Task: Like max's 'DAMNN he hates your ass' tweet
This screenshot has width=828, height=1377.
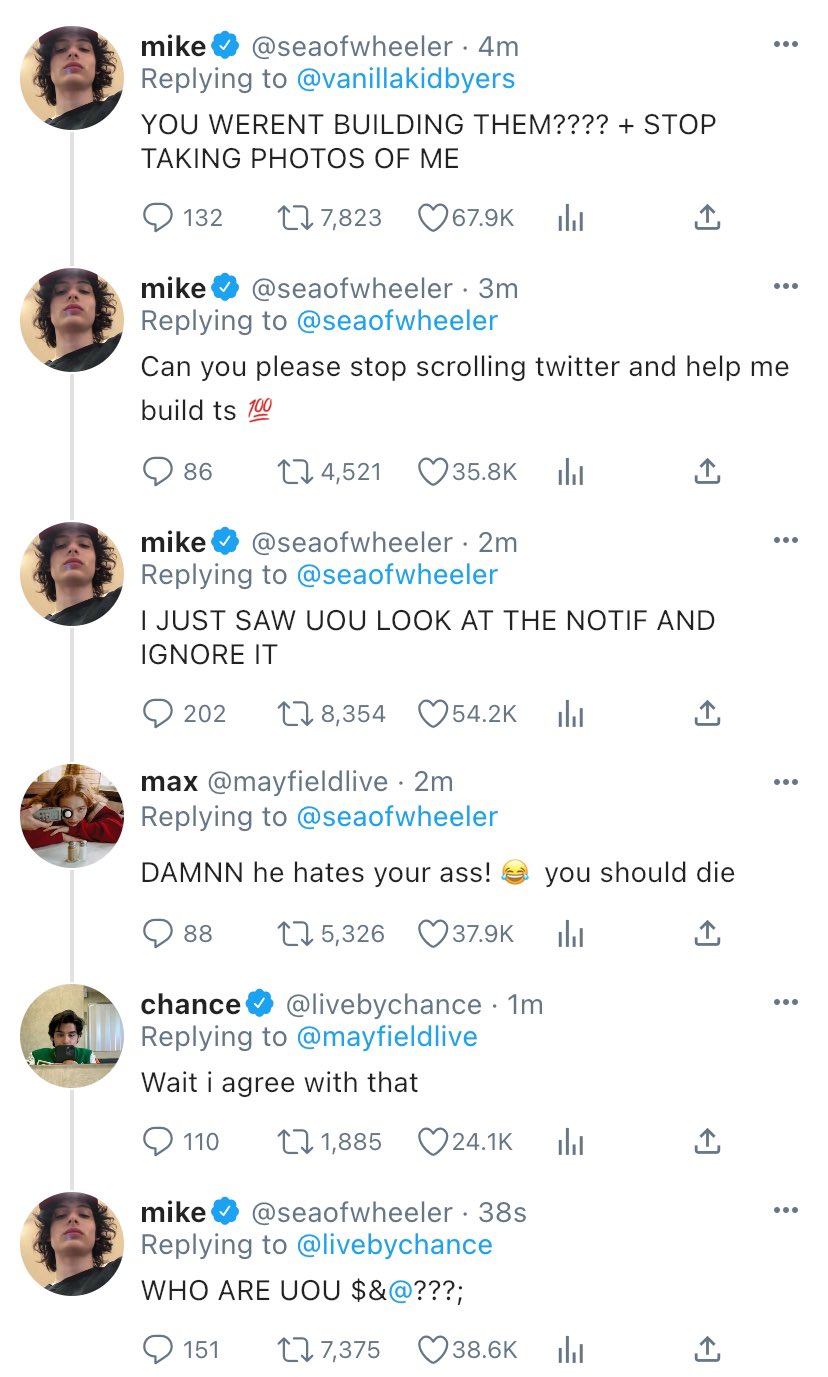Action: click(x=432, y=933)
